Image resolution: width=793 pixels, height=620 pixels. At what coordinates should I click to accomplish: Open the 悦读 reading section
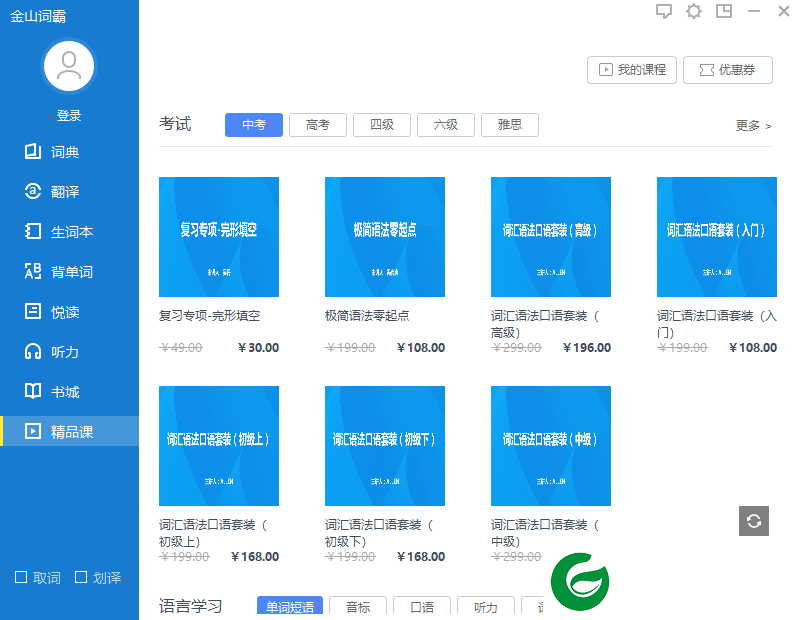coord(69,312)
